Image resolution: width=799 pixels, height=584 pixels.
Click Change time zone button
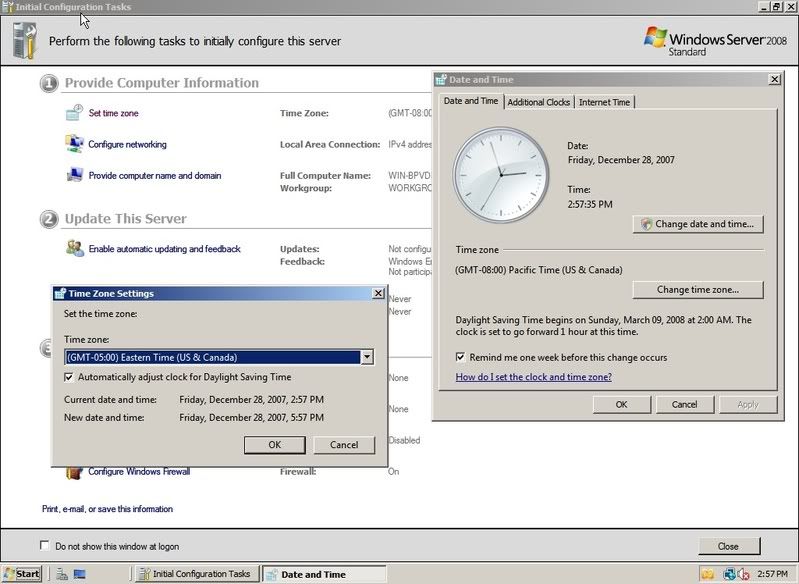698,289
